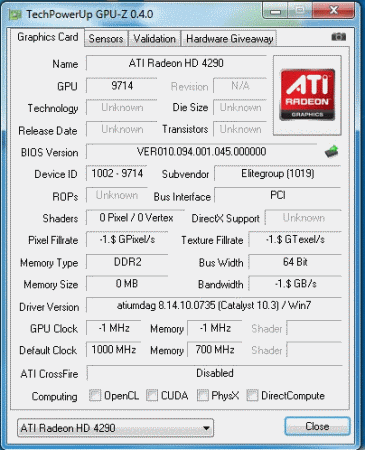Viewport: 365px width, 450px height.
Task: Click the DirectX Support Unknown field
Action: 303,218
